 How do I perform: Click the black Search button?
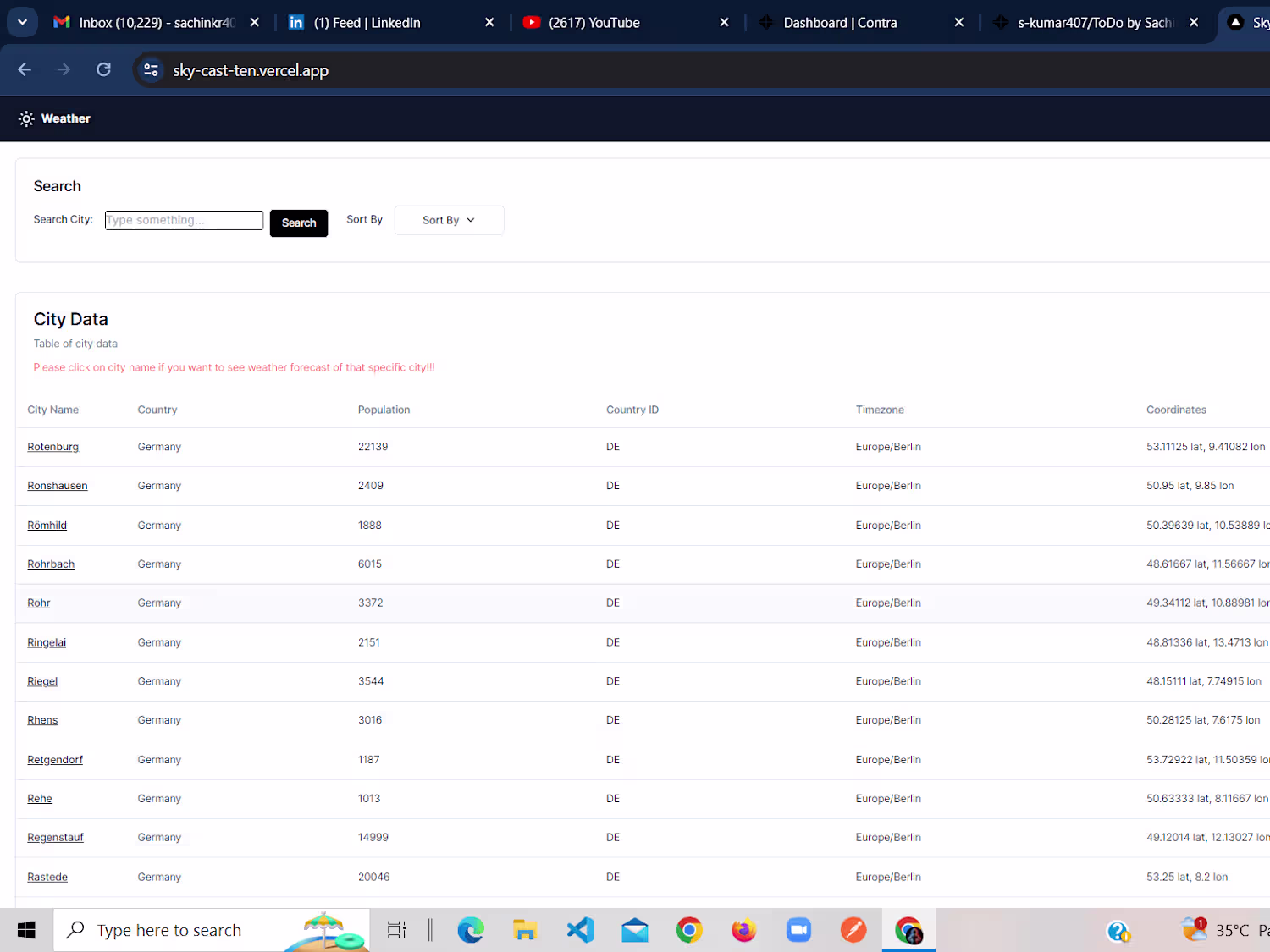[x=299, y=223]
